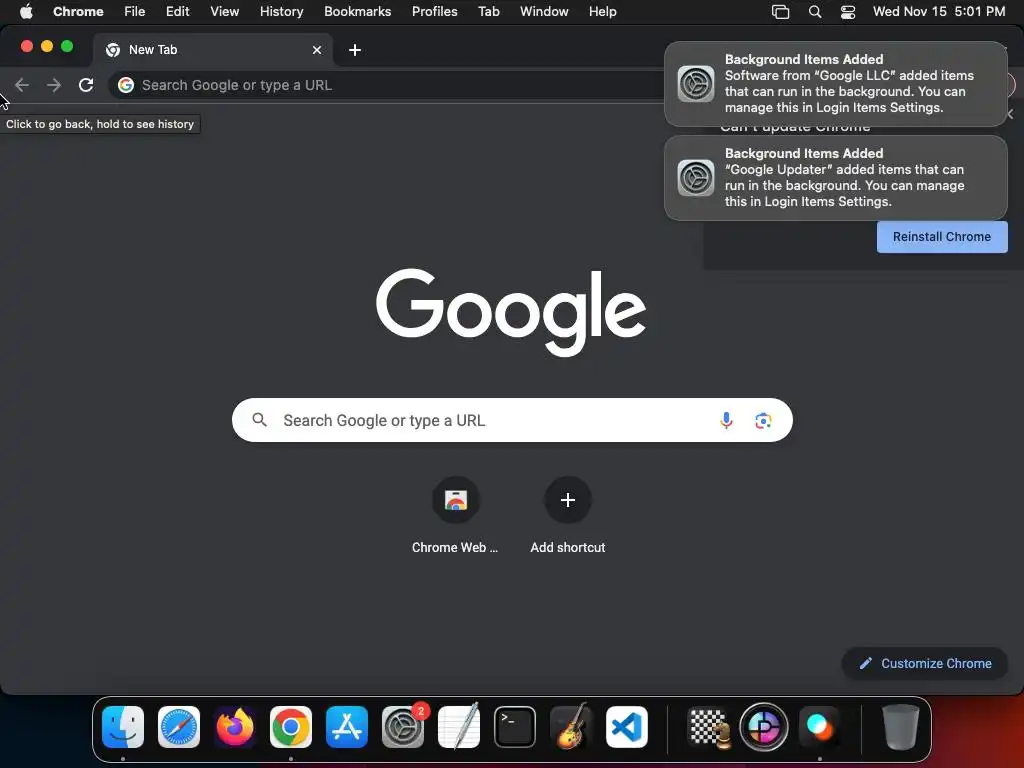
Task: Click the magnifier icon in search box
Action: [x=259, y=420]
